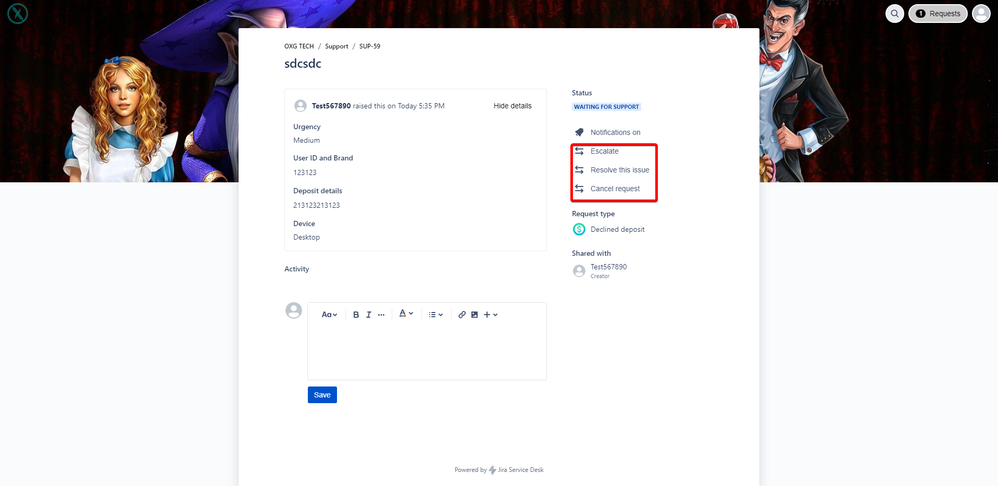998x486 pixels.
Task: Click the Declined deposit request type icon
Action: (x=579, y=229)
